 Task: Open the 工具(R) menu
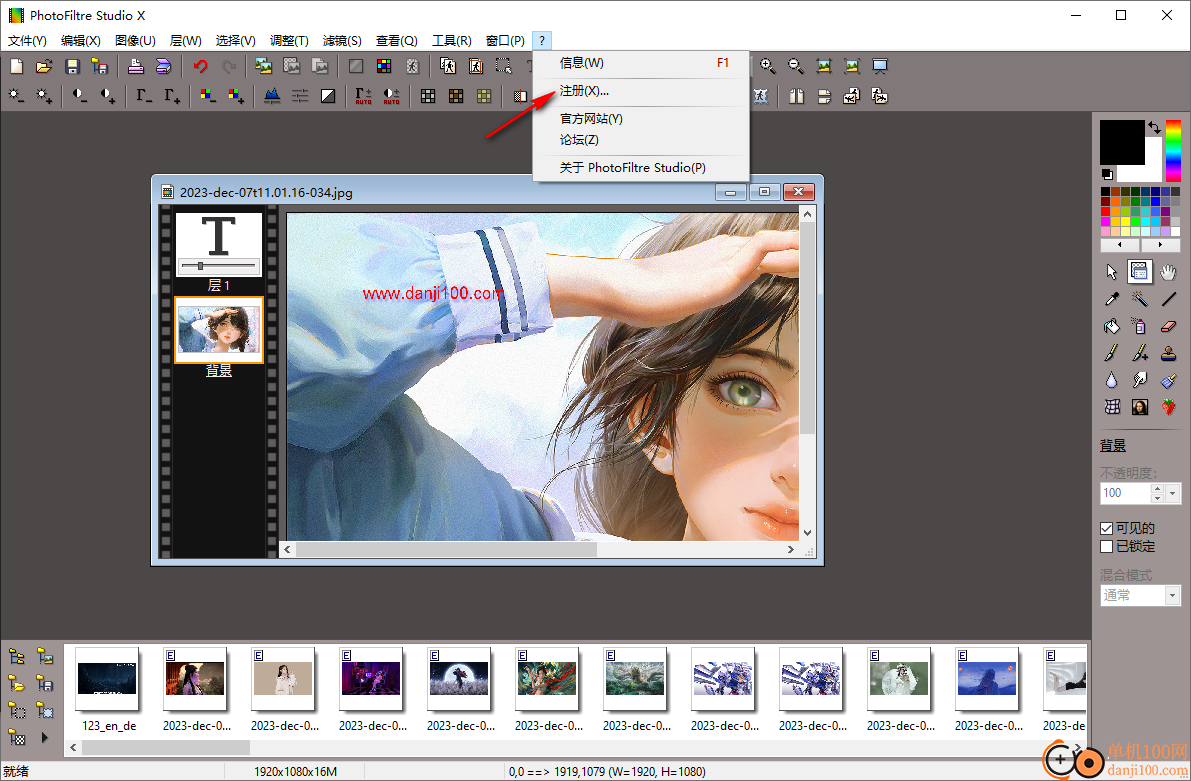(451, 40)
